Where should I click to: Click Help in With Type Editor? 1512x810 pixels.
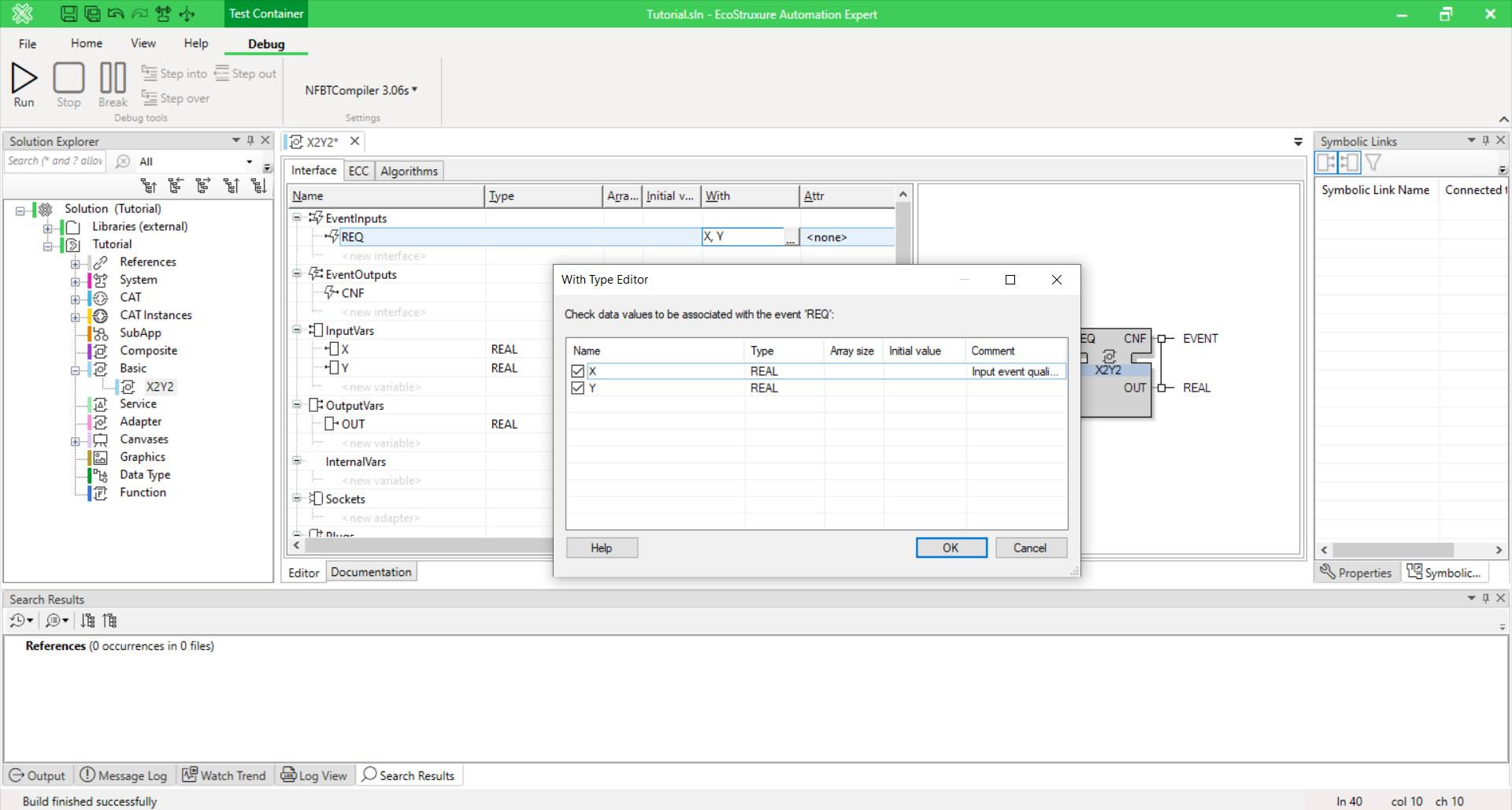pos(602,548)
